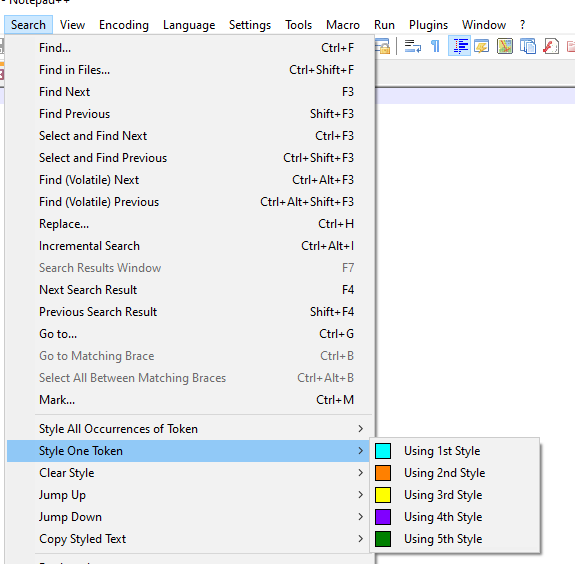Pick the orange 2nd Style swatch
Screen dimensions: 575x564
(x=383, y=473)
